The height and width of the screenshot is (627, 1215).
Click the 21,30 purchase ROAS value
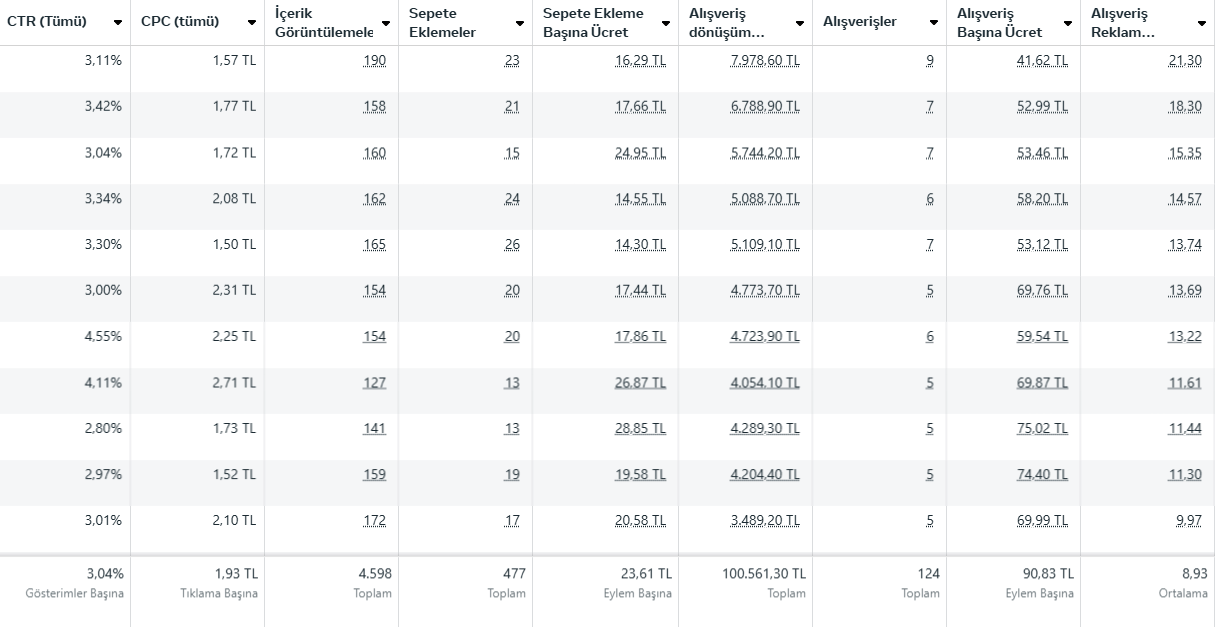click(1185, 61)
